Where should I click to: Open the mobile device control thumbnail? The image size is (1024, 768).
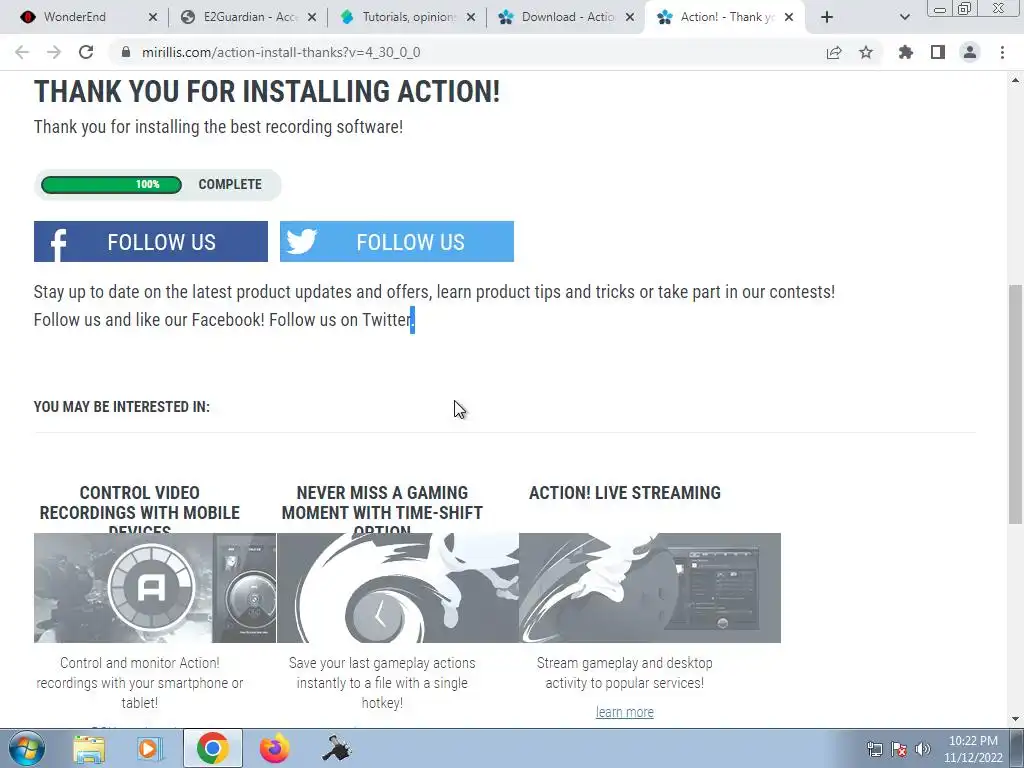[x=155, y=588]
